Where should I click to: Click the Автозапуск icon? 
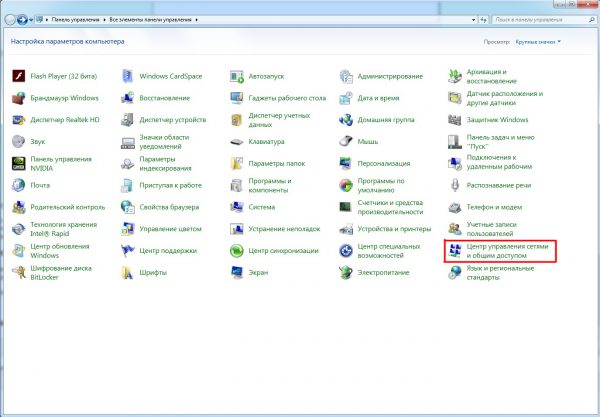coord(236,76)
